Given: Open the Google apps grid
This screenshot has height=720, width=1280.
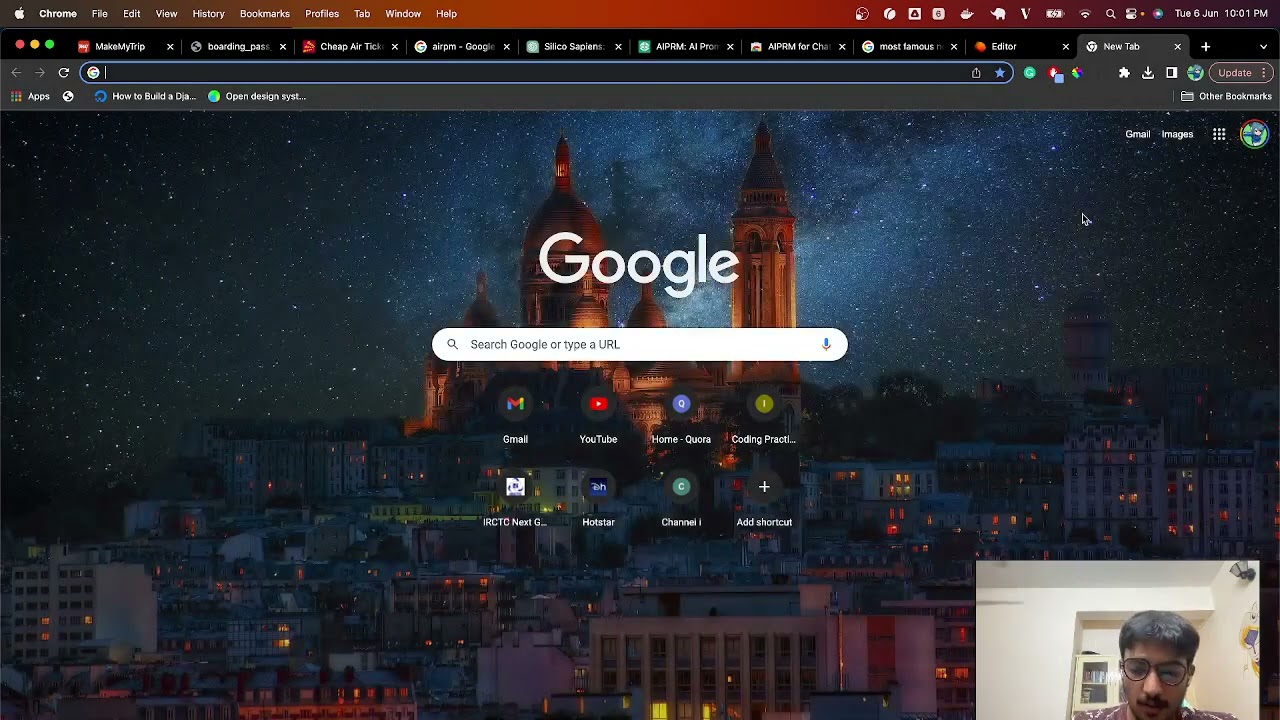Looking at the screenshot, I should 1219,134.
